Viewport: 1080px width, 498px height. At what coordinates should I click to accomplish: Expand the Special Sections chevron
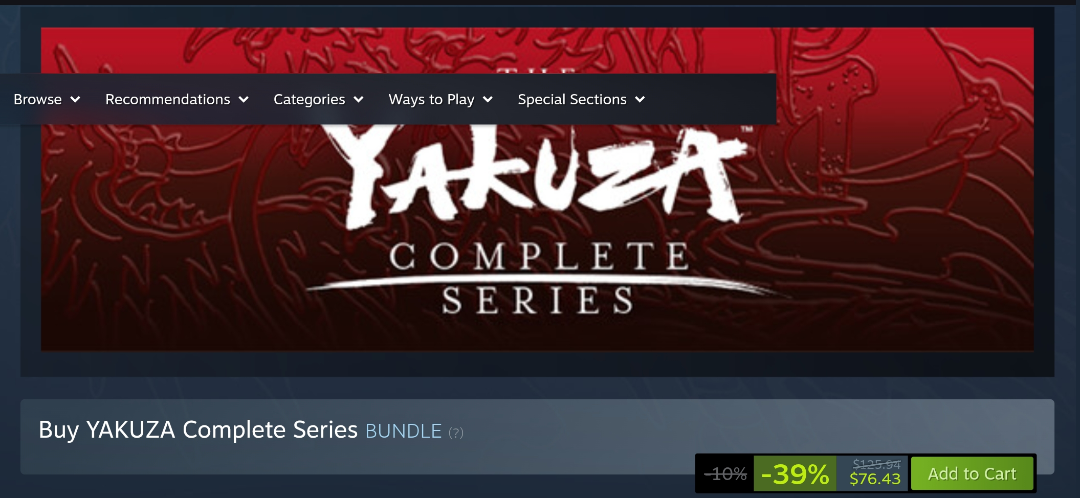(x=640, y=99)
